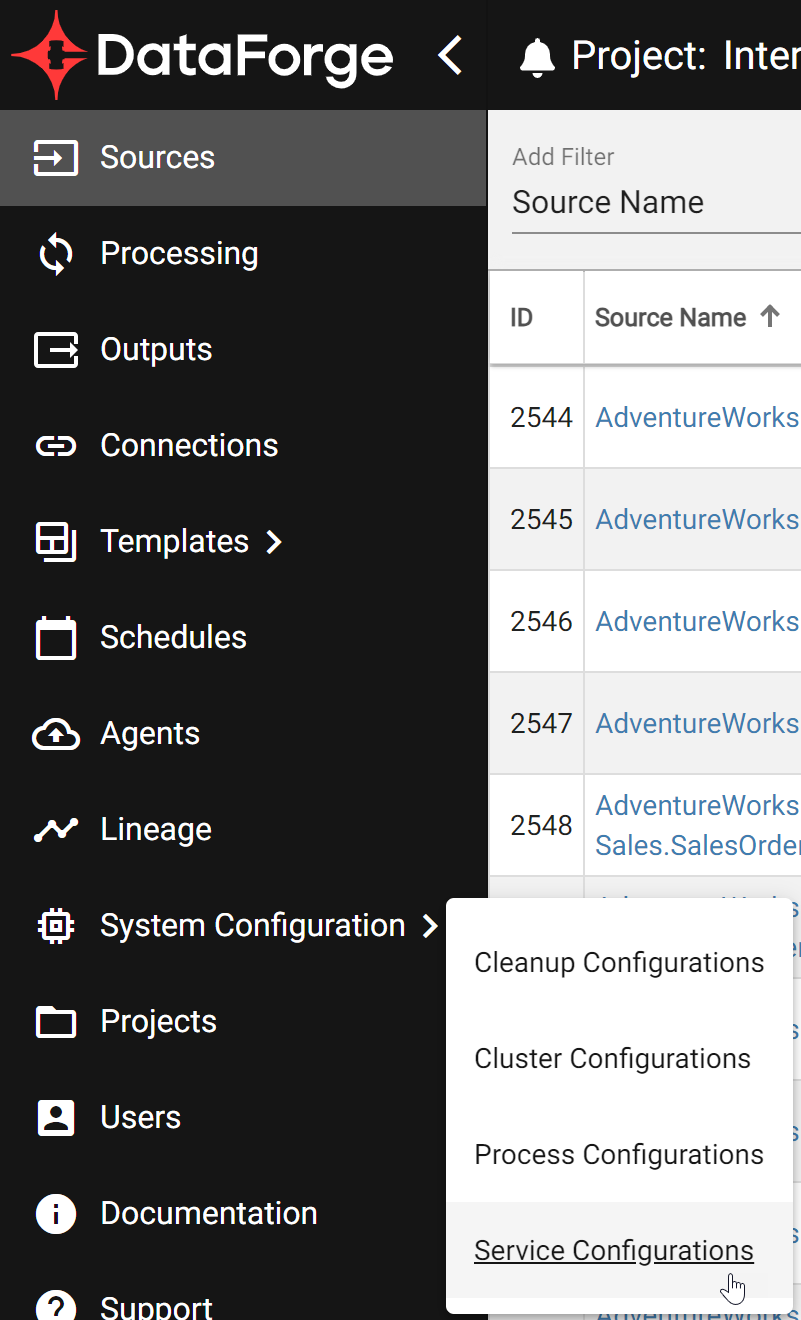Expand the System Configuration submenu chevron
This screenshot has height=1320, width=801.
pyautogui.click(x=430, y=926)
